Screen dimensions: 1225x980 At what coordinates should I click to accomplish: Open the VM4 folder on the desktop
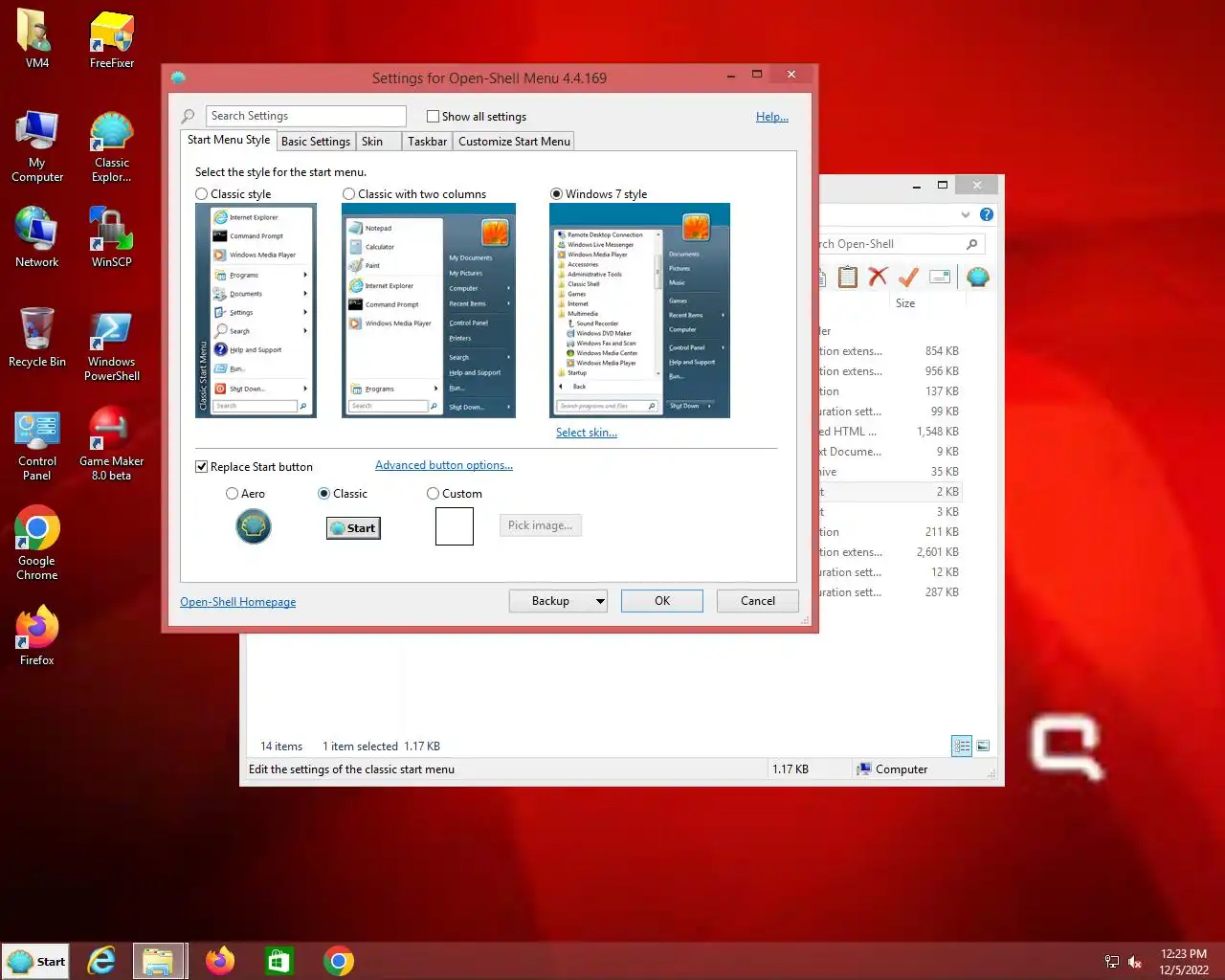pos(36,39)
